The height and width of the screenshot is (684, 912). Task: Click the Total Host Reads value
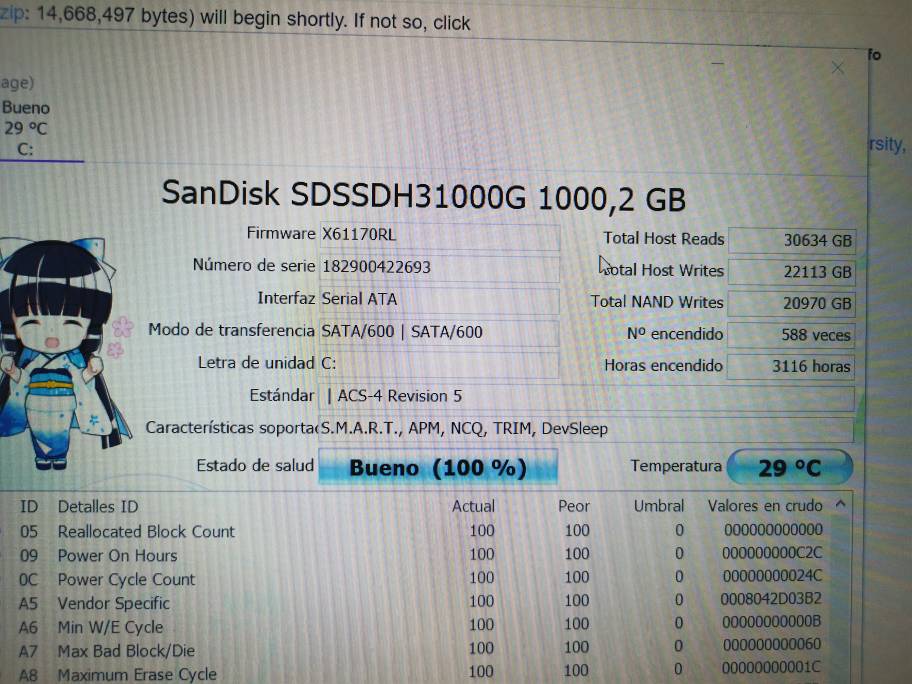[791, 240]
